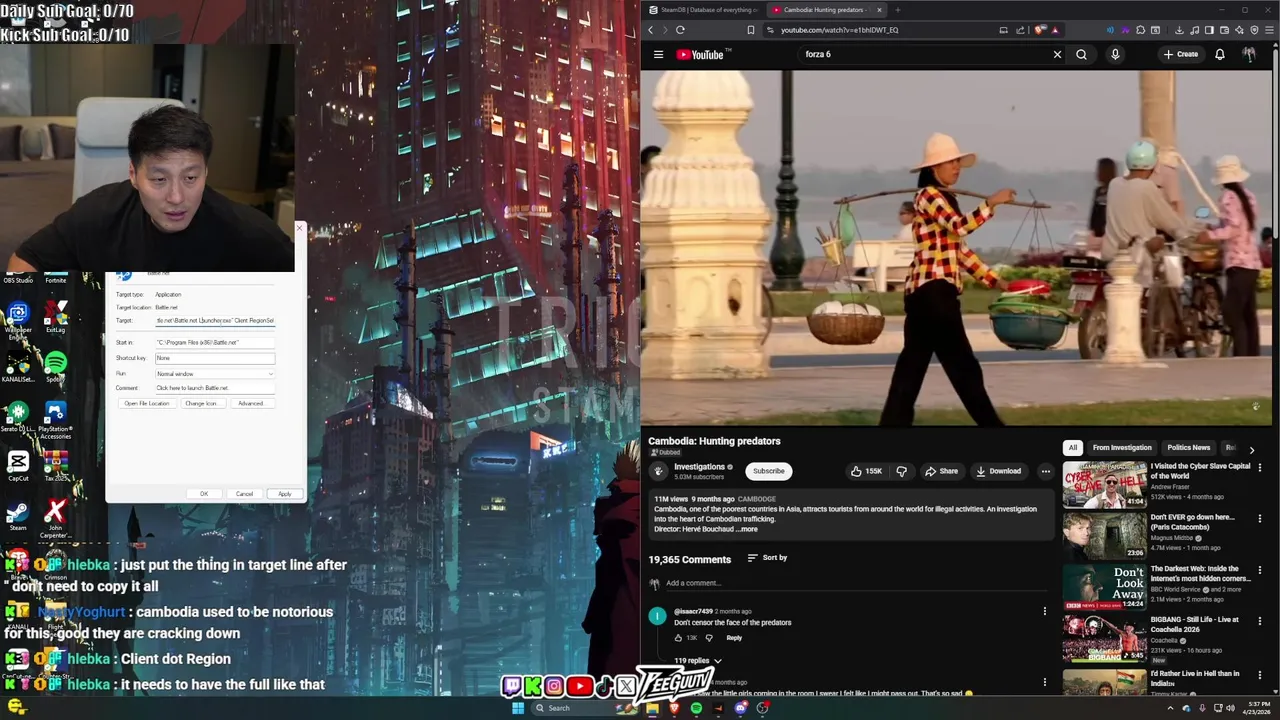
Task: Show hidden system tray icons
Action: coord(1173,708)
